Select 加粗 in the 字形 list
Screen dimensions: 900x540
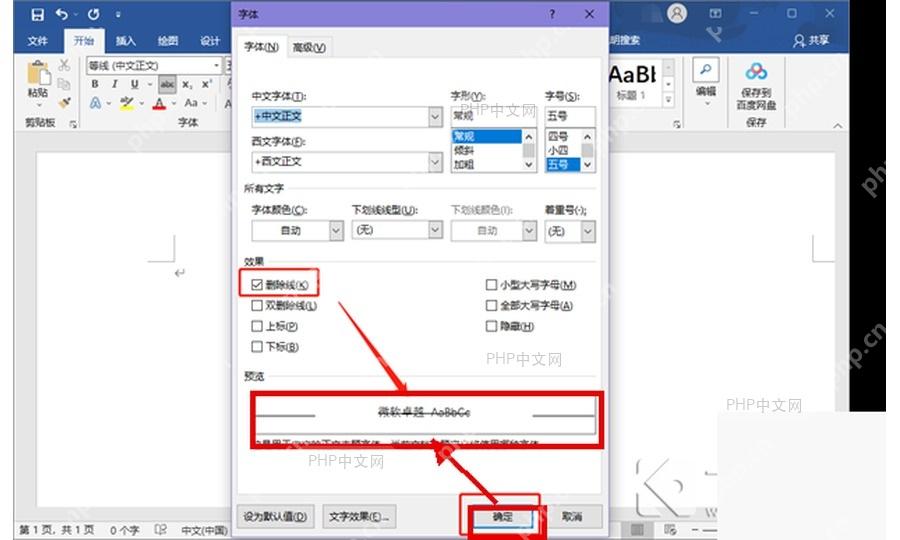point(487,165)
